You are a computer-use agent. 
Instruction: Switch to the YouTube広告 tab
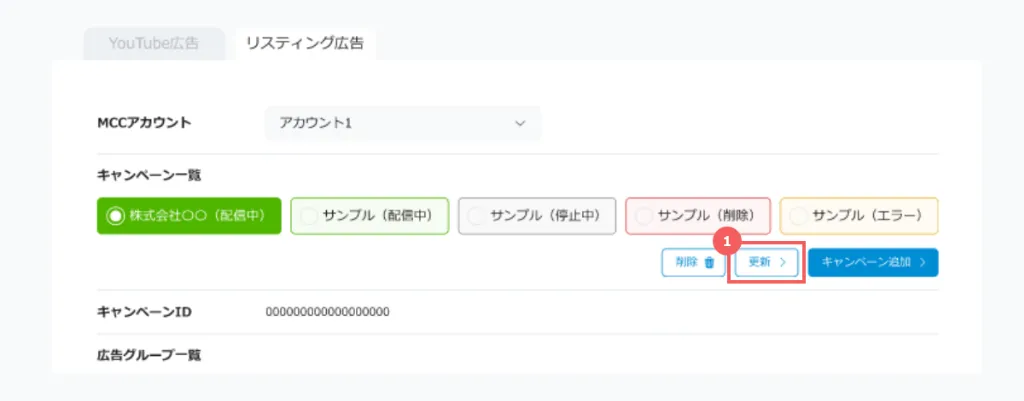pos(153,44)
